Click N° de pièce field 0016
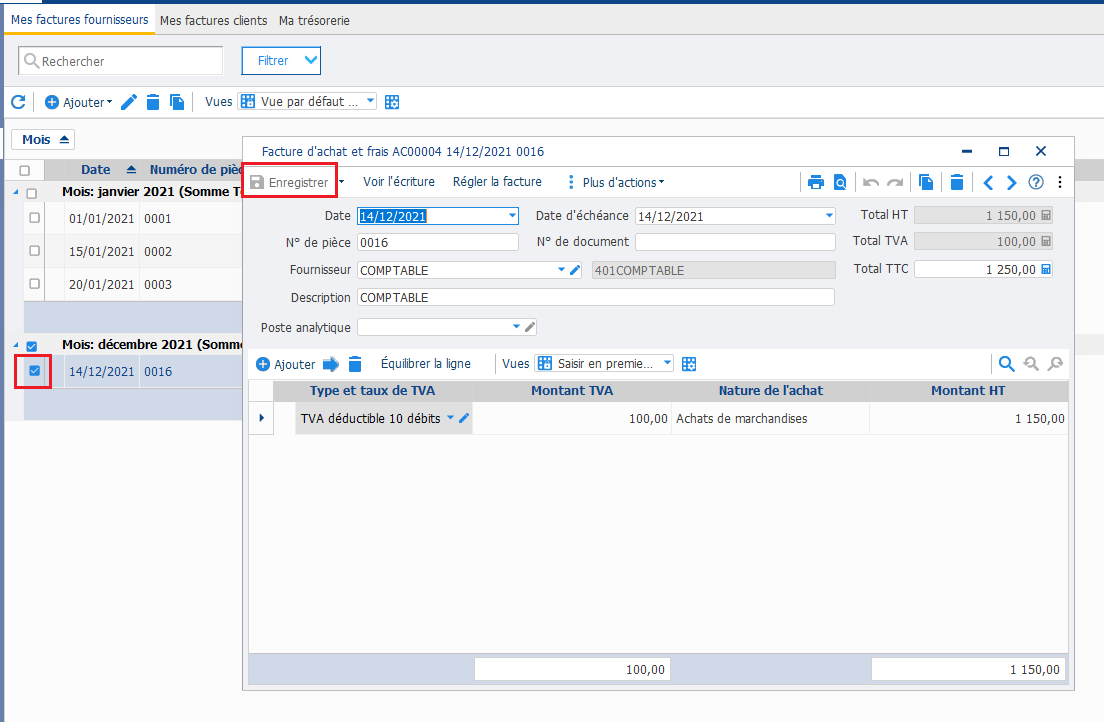 438,242
